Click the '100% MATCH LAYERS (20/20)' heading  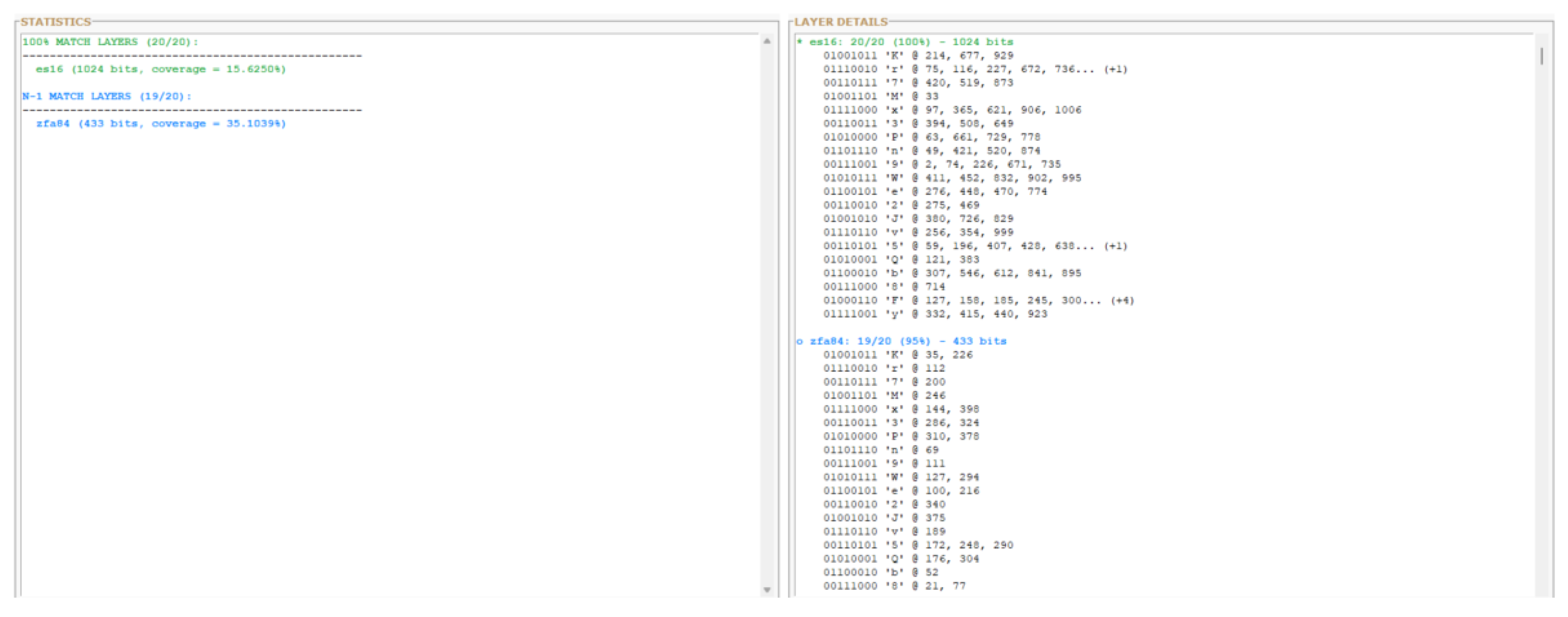110,42
